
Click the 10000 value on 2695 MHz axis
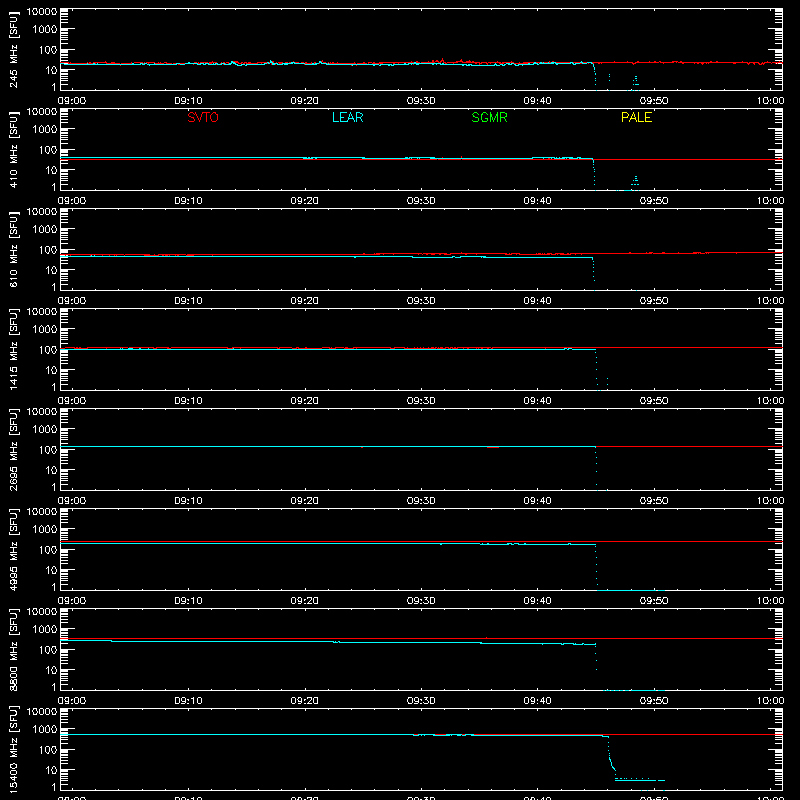(42, 412)
